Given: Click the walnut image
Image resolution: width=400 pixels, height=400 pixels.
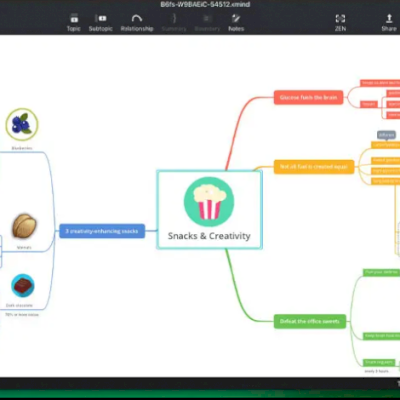Looking at the screenshot, I should (x=24, y=226).
